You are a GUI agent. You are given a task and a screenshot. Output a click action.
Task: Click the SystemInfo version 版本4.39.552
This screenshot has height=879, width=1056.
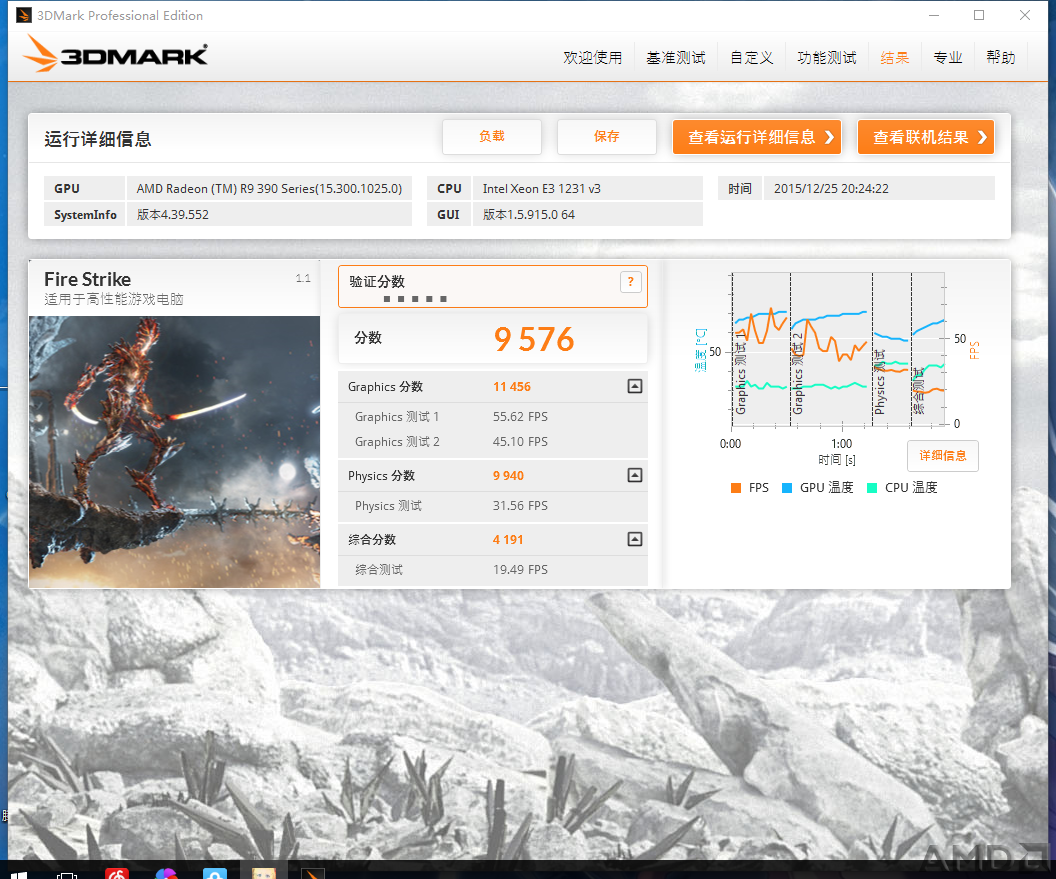click(269, 215)
